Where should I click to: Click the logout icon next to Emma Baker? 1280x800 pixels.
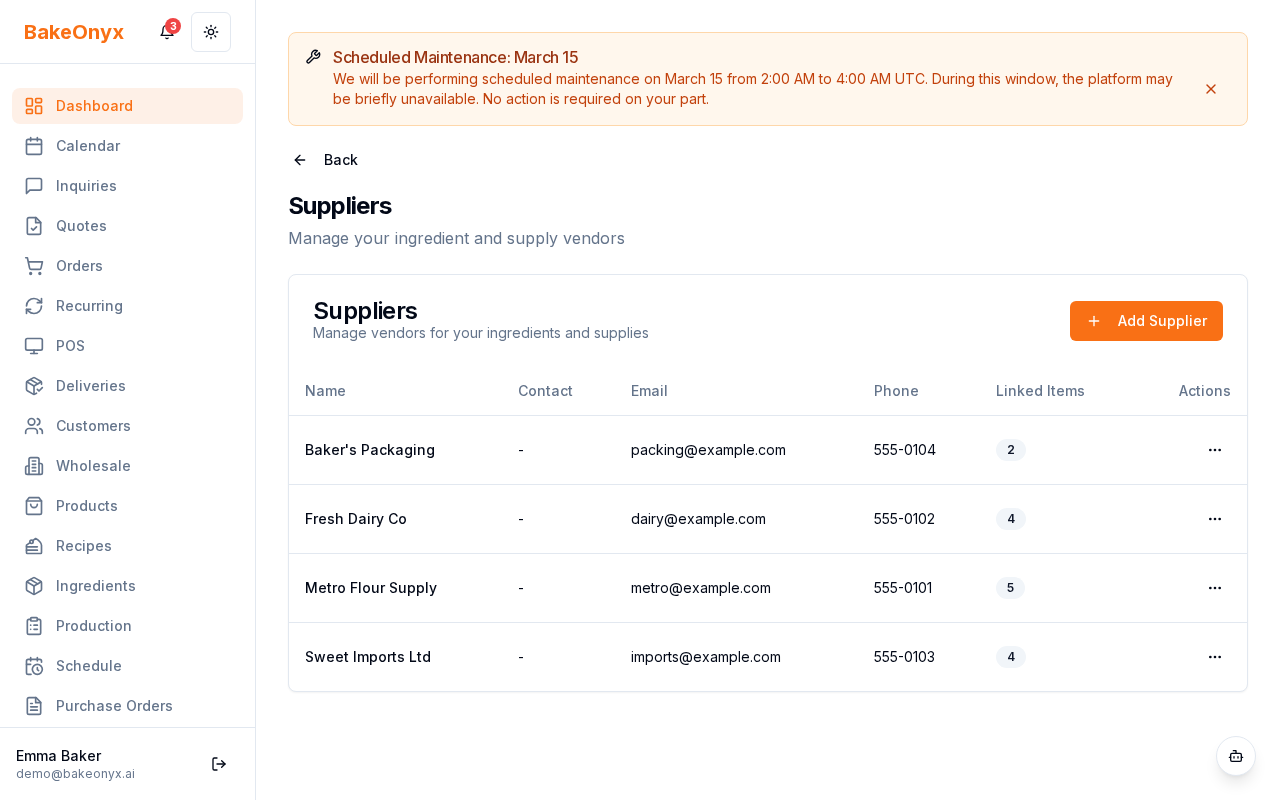pos(219,764)
